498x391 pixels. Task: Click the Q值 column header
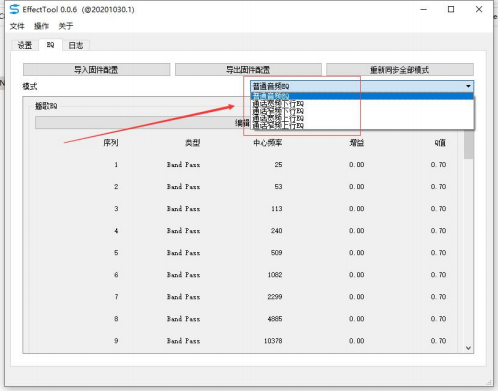[440, 143]
